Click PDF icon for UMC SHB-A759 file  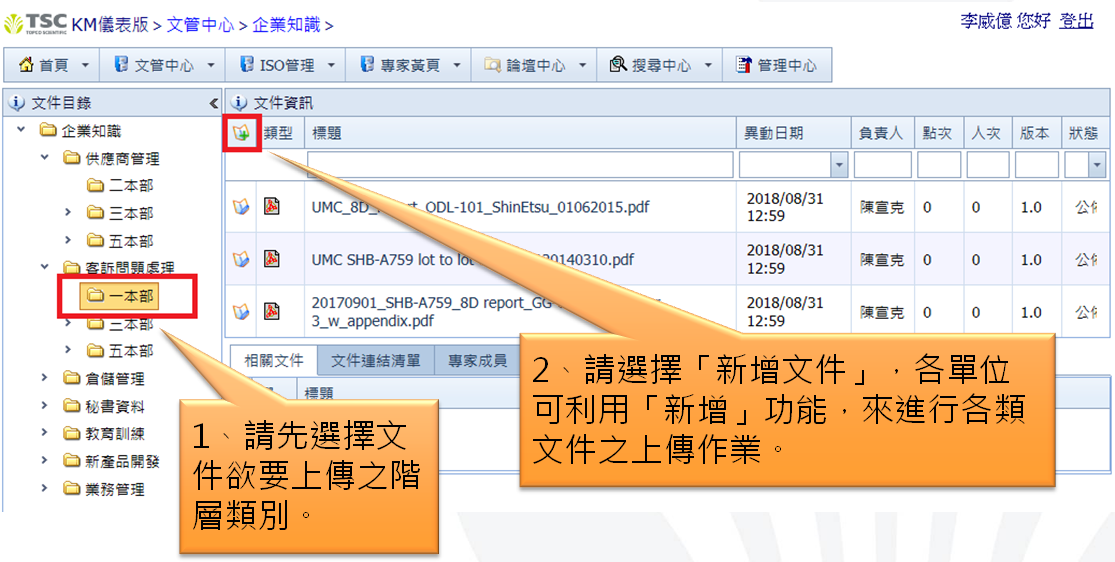(x=271, y=259)
